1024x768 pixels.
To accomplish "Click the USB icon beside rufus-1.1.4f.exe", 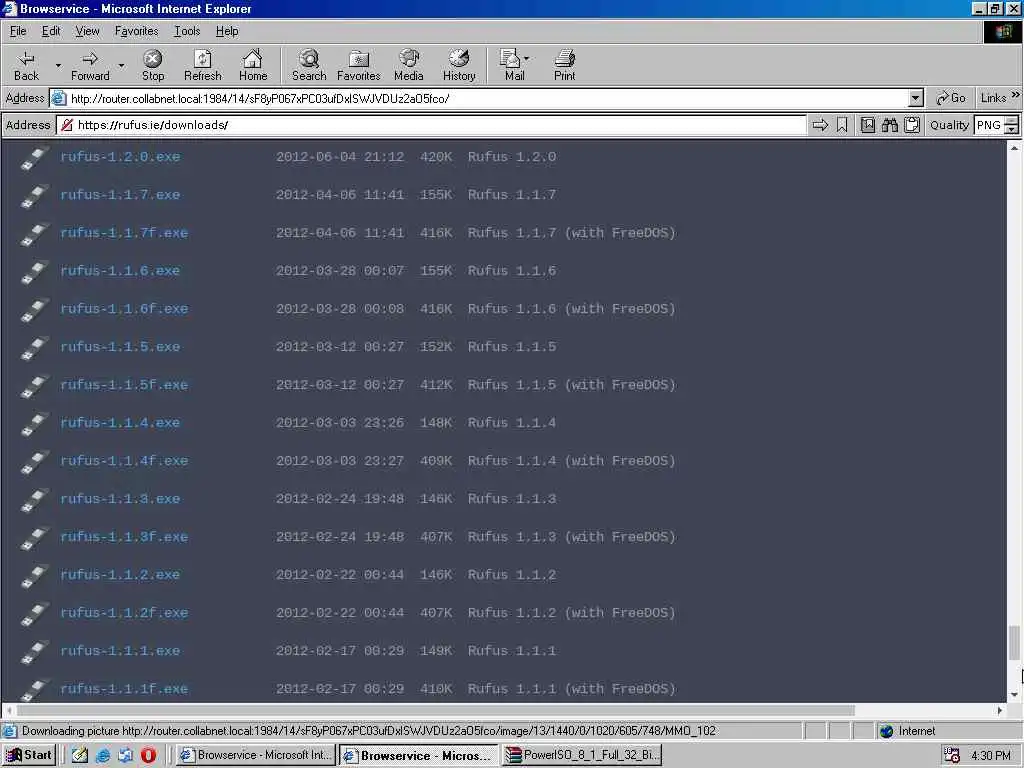I will (x=34, y=462).
